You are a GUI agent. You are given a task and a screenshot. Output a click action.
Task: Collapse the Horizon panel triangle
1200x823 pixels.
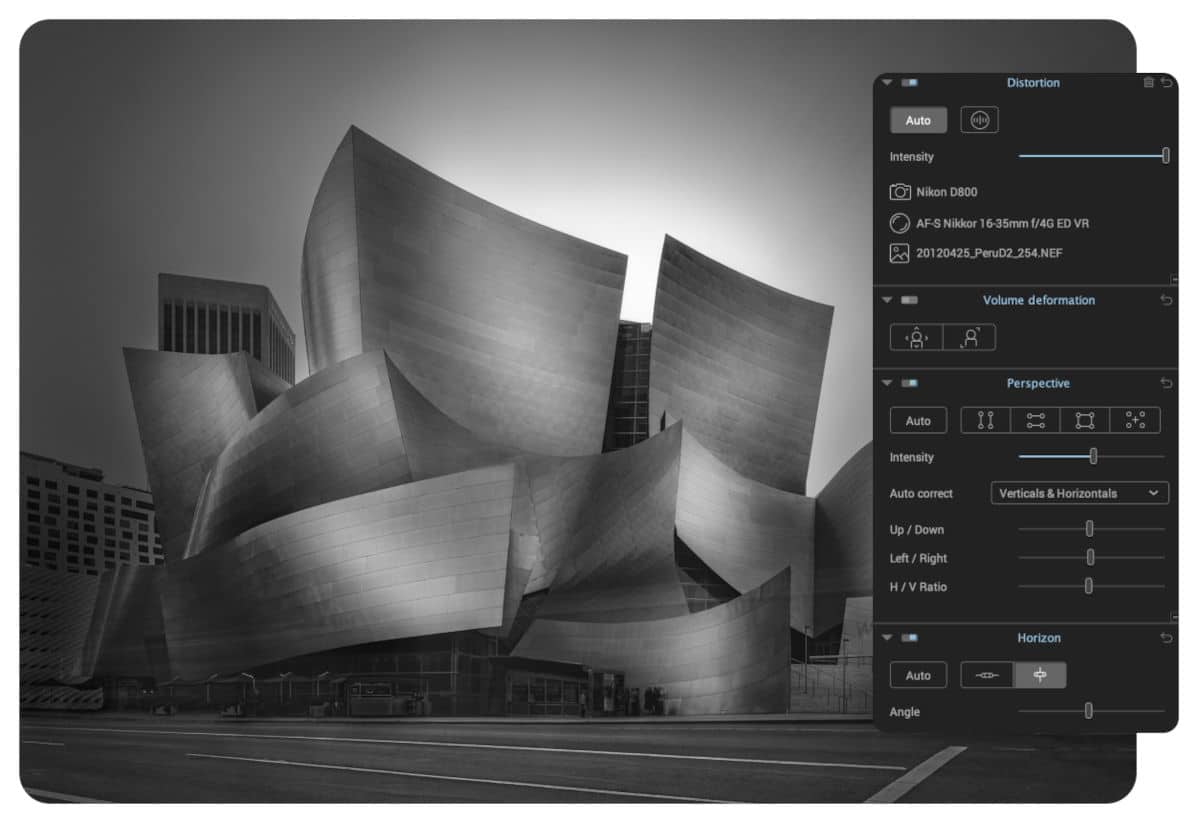tap(887, 638)
